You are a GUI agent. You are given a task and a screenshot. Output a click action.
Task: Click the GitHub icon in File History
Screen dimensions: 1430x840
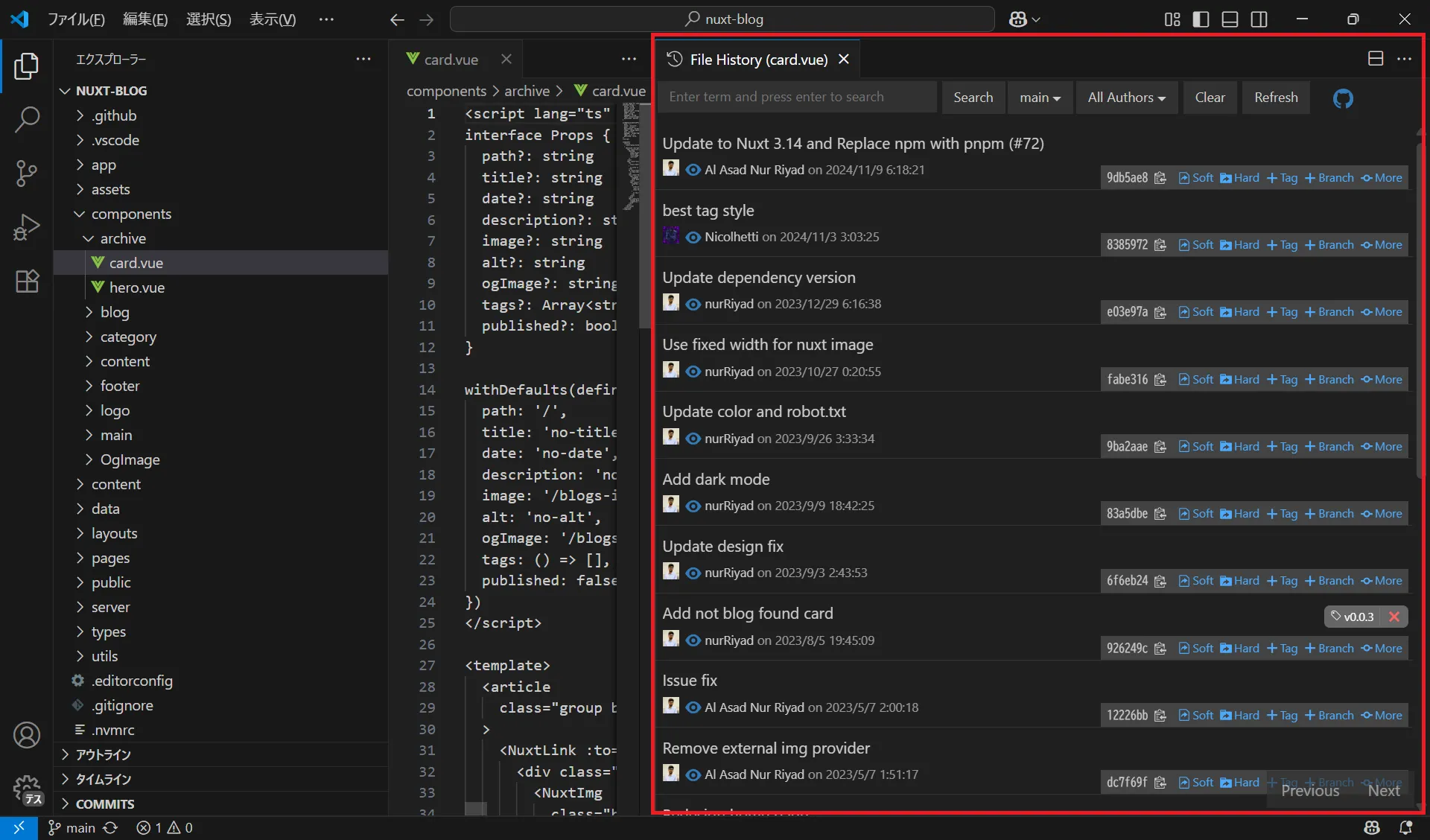[1343, 98]
